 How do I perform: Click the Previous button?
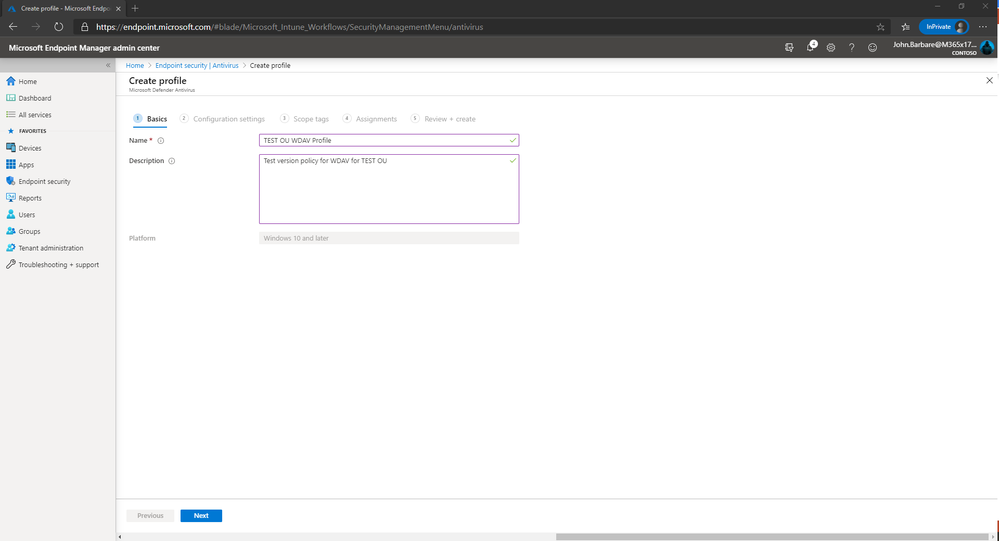pyautogui.click(x=150, y=516)
